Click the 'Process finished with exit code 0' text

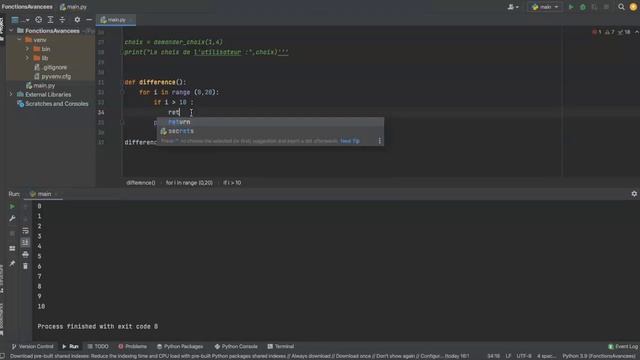click(98, 327)
